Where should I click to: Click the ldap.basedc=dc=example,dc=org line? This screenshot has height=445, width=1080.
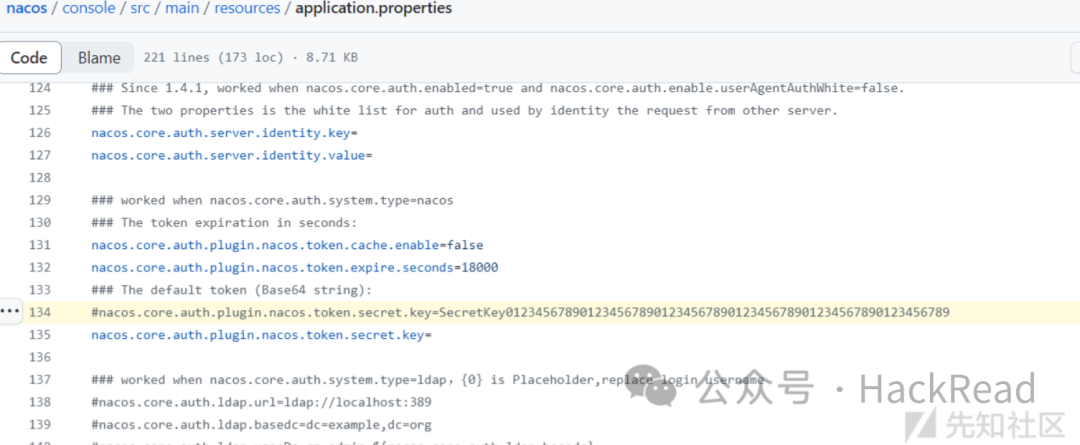[x=261, y=424]
